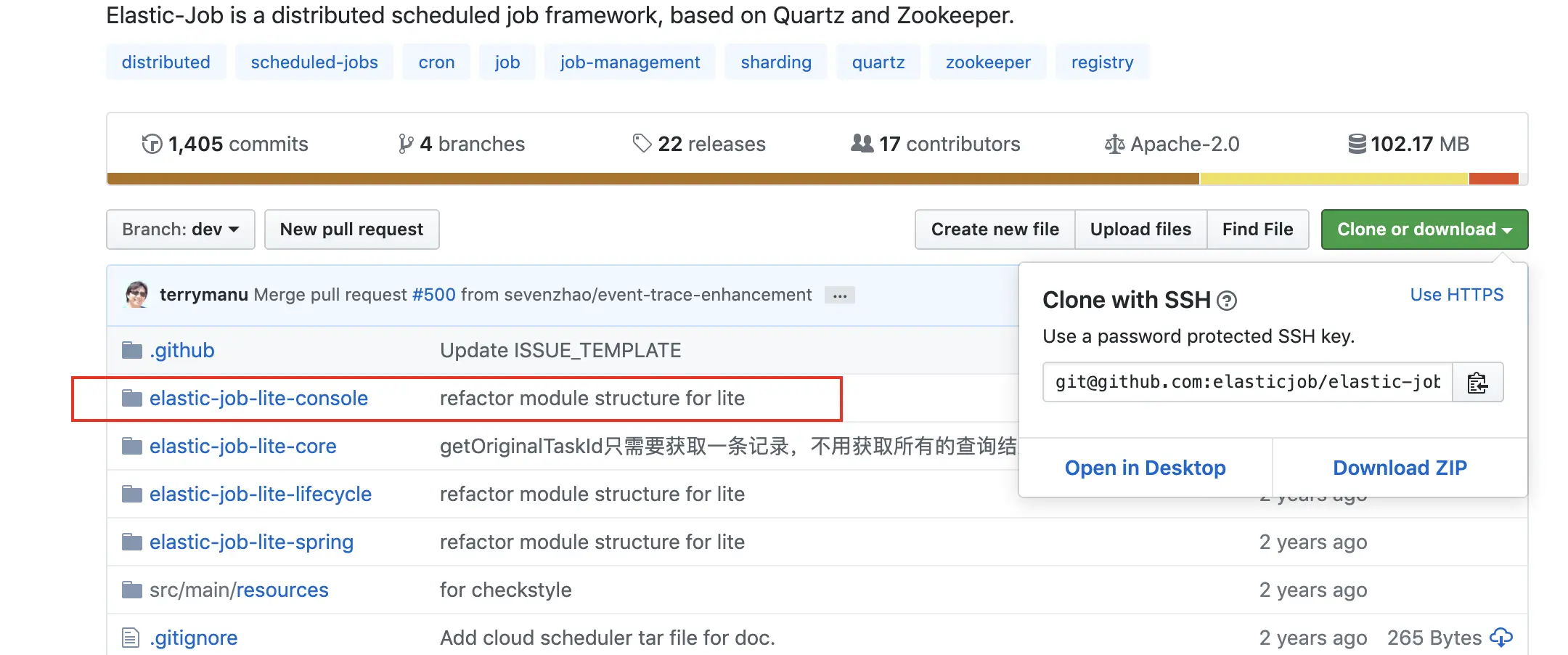The image size is (1568, 655).
Task: Open the Branch: dev dropdown
Action: point(180,229)
